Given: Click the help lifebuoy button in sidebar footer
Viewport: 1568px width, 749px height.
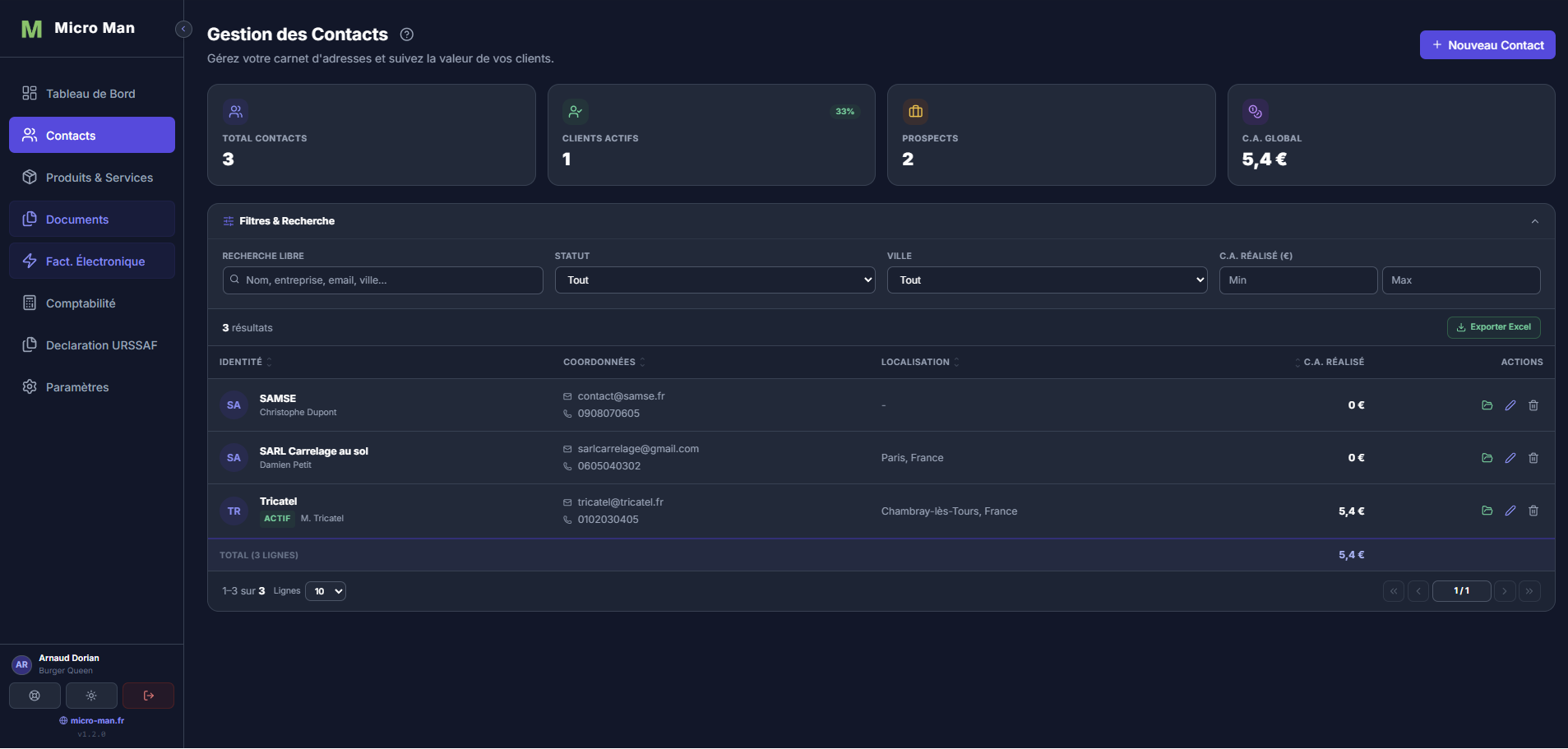Looking at the screenshot, I should point(35,696).
